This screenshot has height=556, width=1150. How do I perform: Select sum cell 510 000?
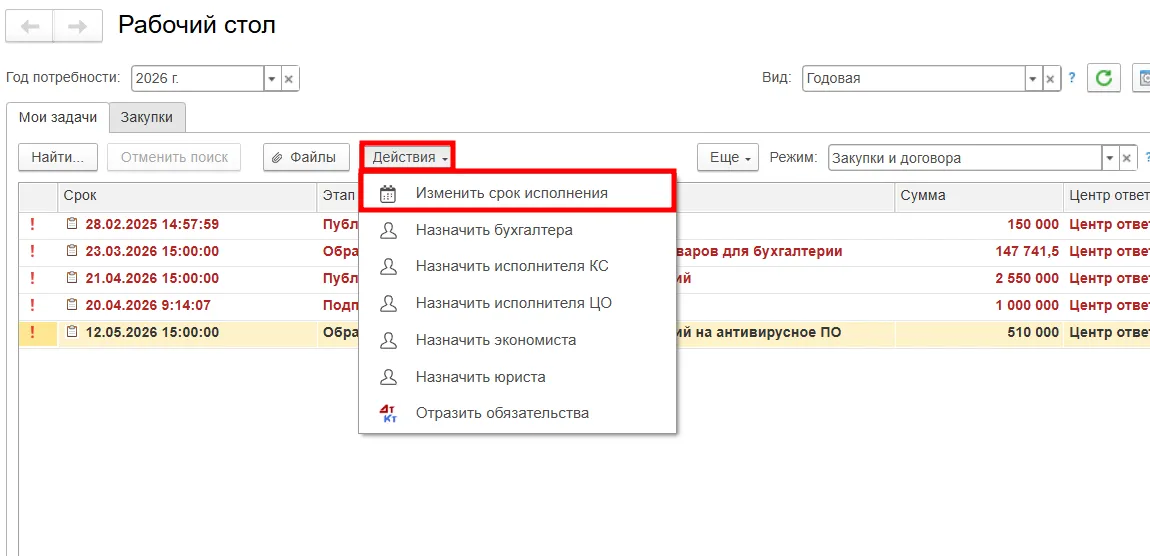tap(978, 333)
